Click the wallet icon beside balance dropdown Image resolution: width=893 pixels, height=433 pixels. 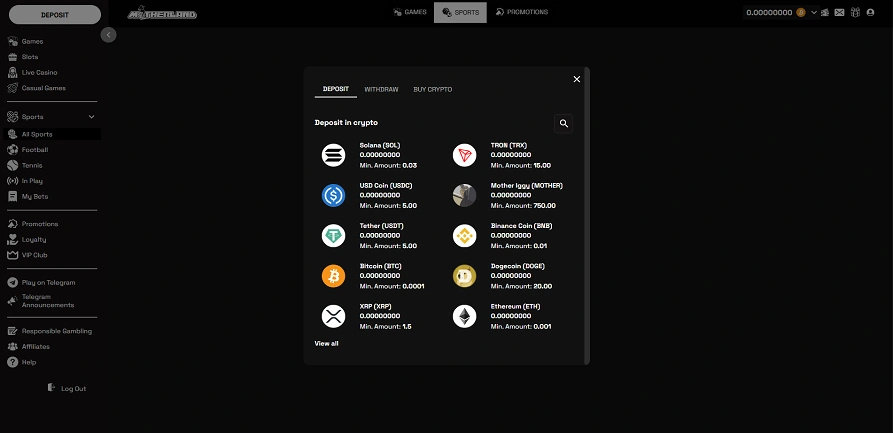[824, 12]
